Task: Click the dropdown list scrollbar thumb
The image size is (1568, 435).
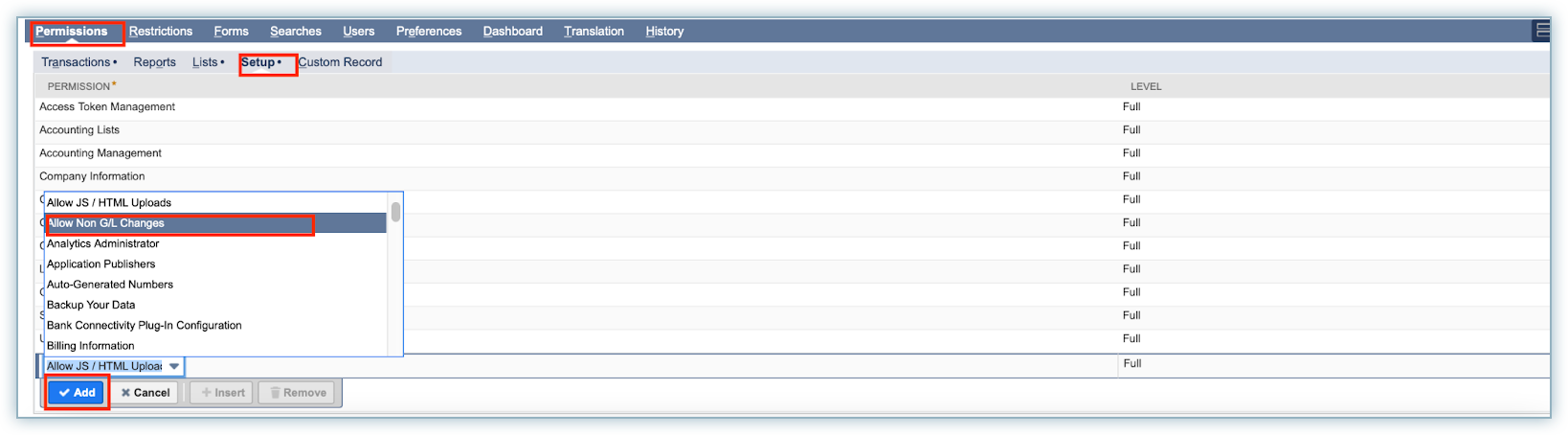Action: pyautogui.click(x=395, y=212)
